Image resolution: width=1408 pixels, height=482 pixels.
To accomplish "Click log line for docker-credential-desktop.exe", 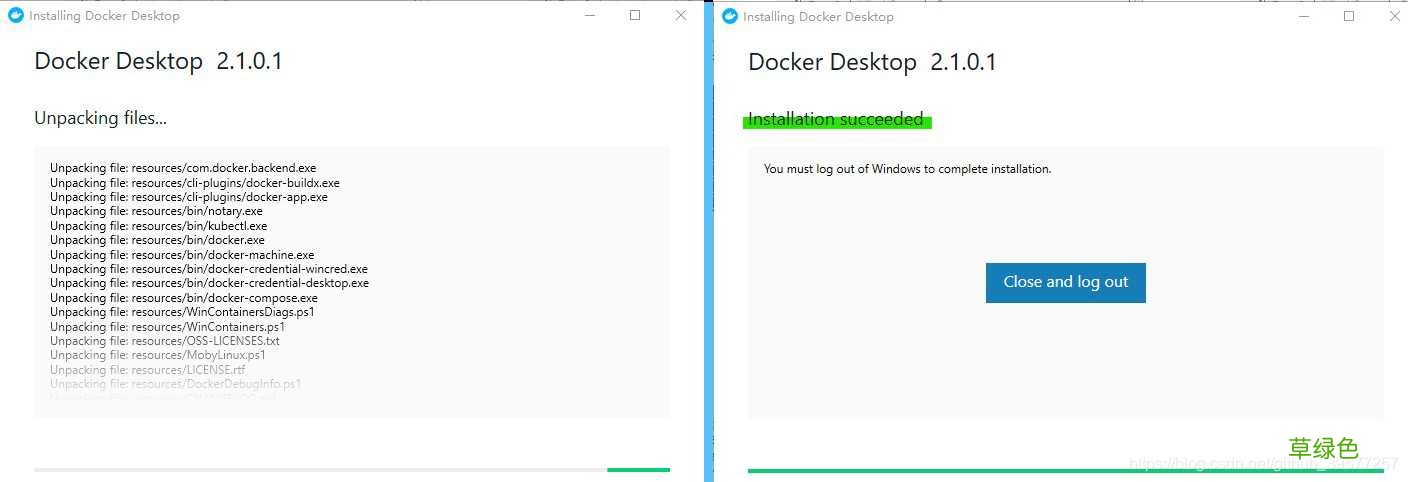I will click(209, 283).
